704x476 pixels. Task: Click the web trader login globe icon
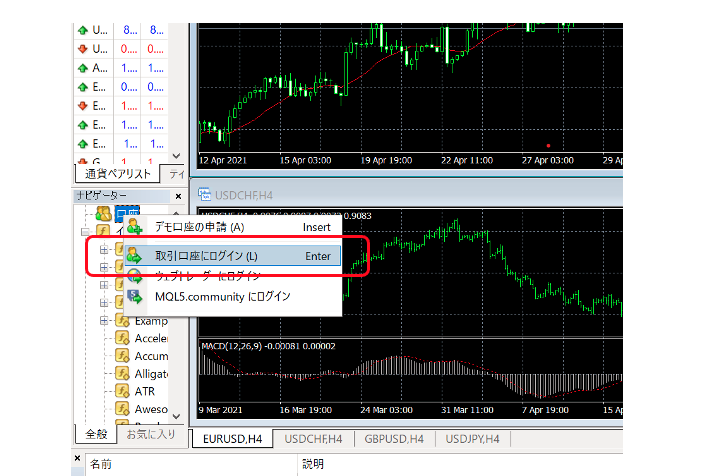point(134,276)
